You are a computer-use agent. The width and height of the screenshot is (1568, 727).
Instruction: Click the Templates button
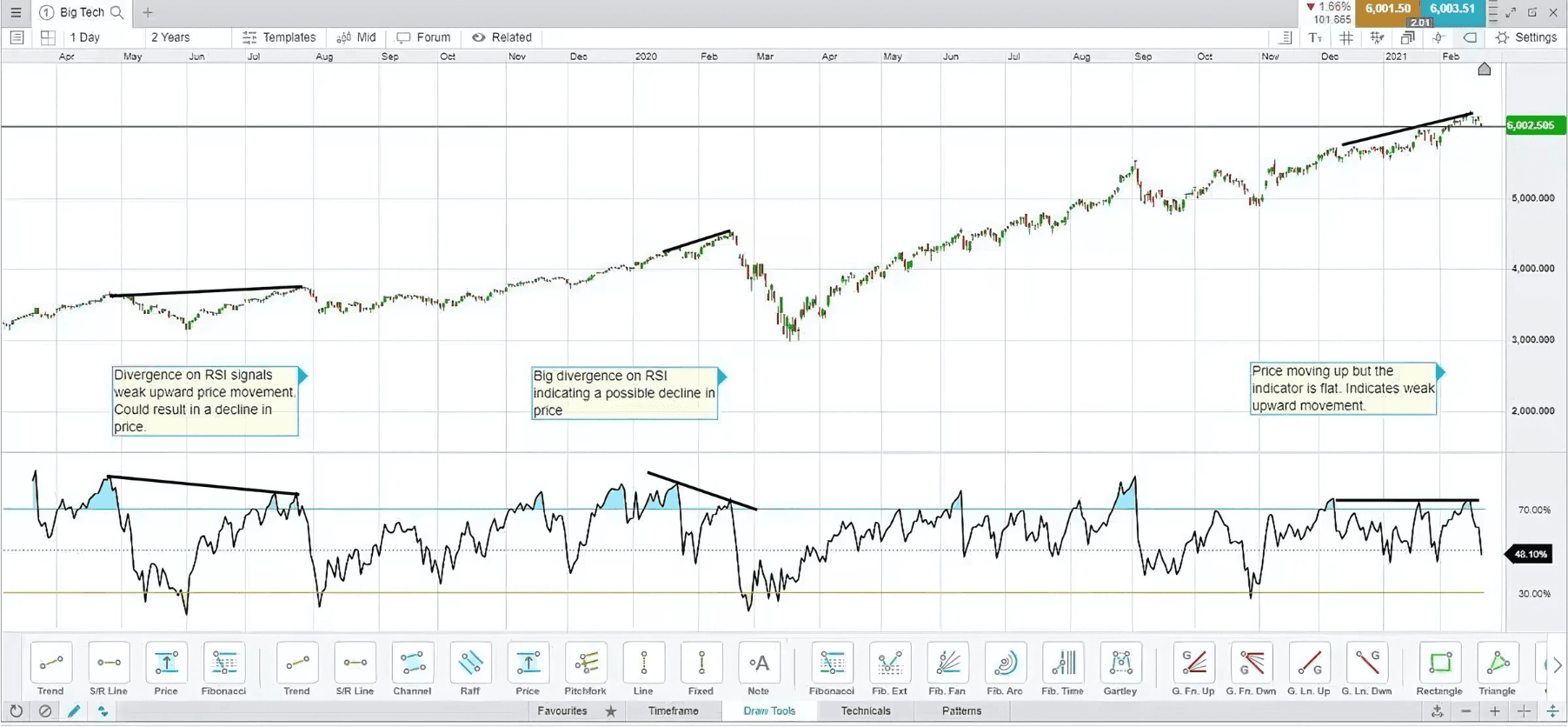(279, 37)
